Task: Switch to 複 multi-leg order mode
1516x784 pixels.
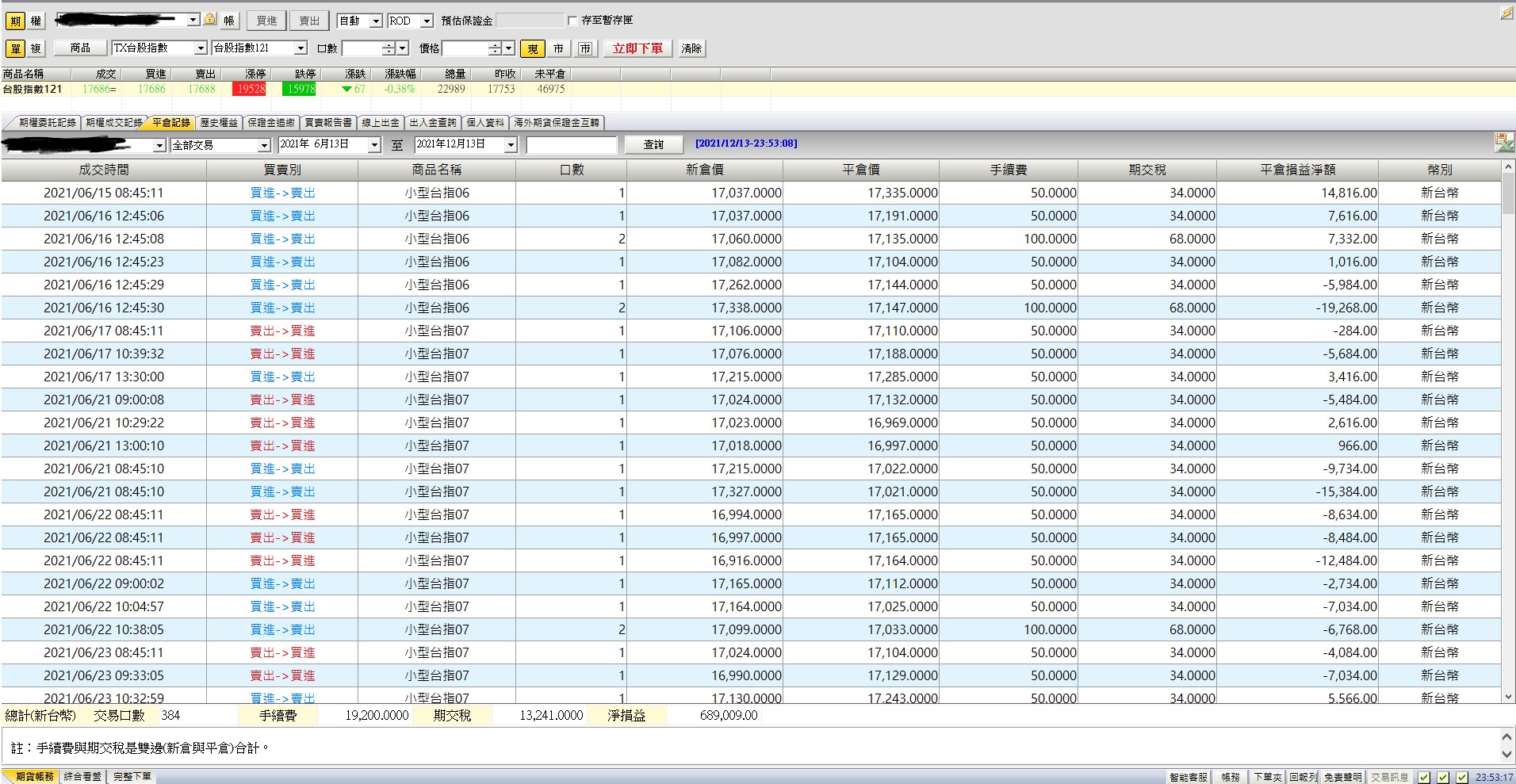Action: [35, 48]
